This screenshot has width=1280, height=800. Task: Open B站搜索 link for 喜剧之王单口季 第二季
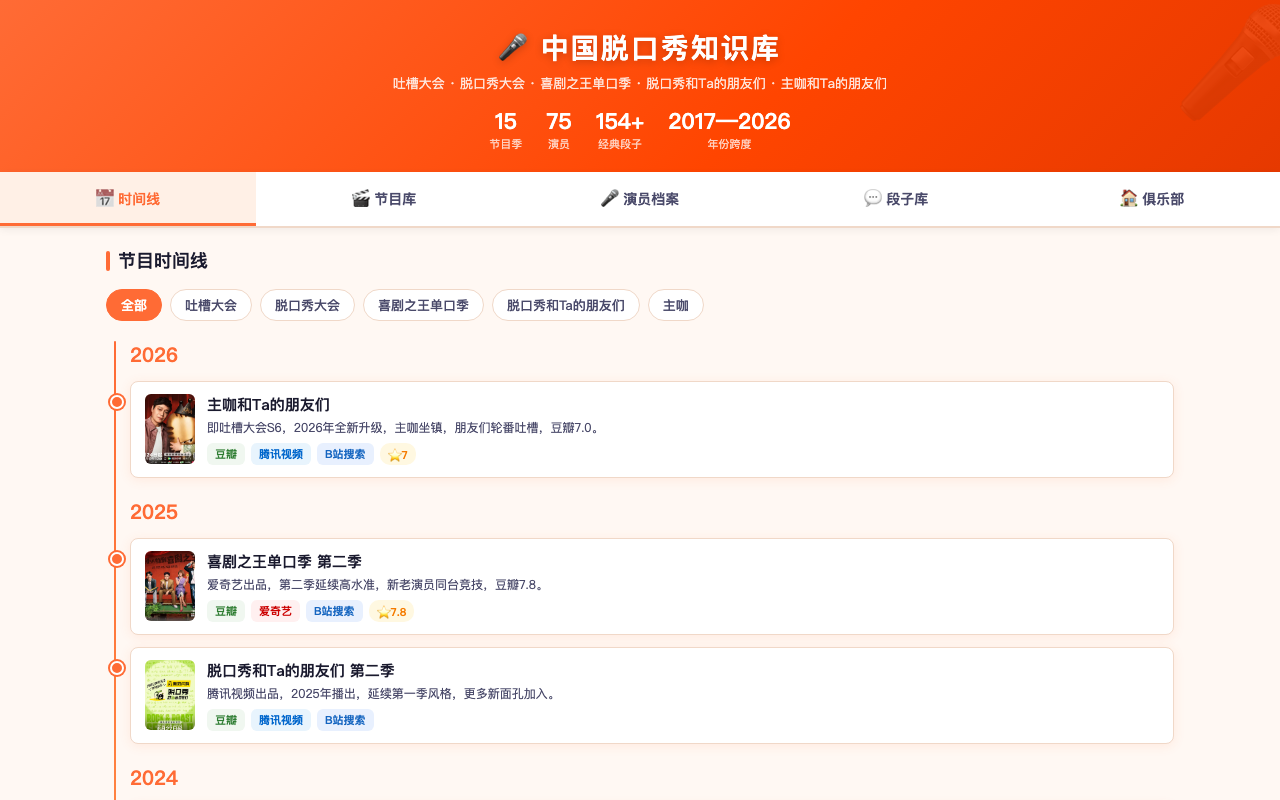334,611
